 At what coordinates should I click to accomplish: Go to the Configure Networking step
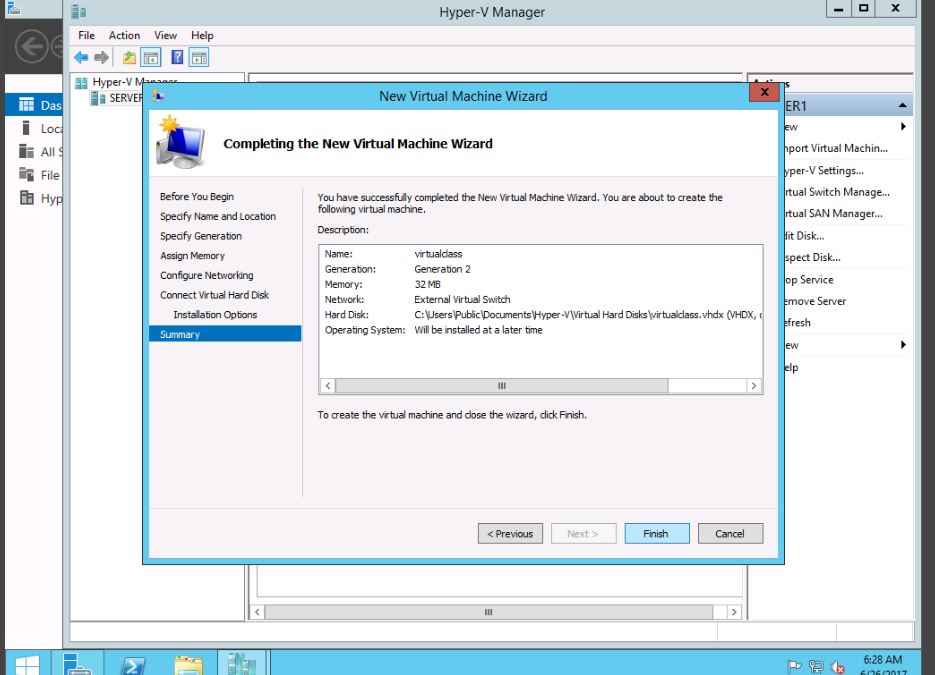pos(206,275)
